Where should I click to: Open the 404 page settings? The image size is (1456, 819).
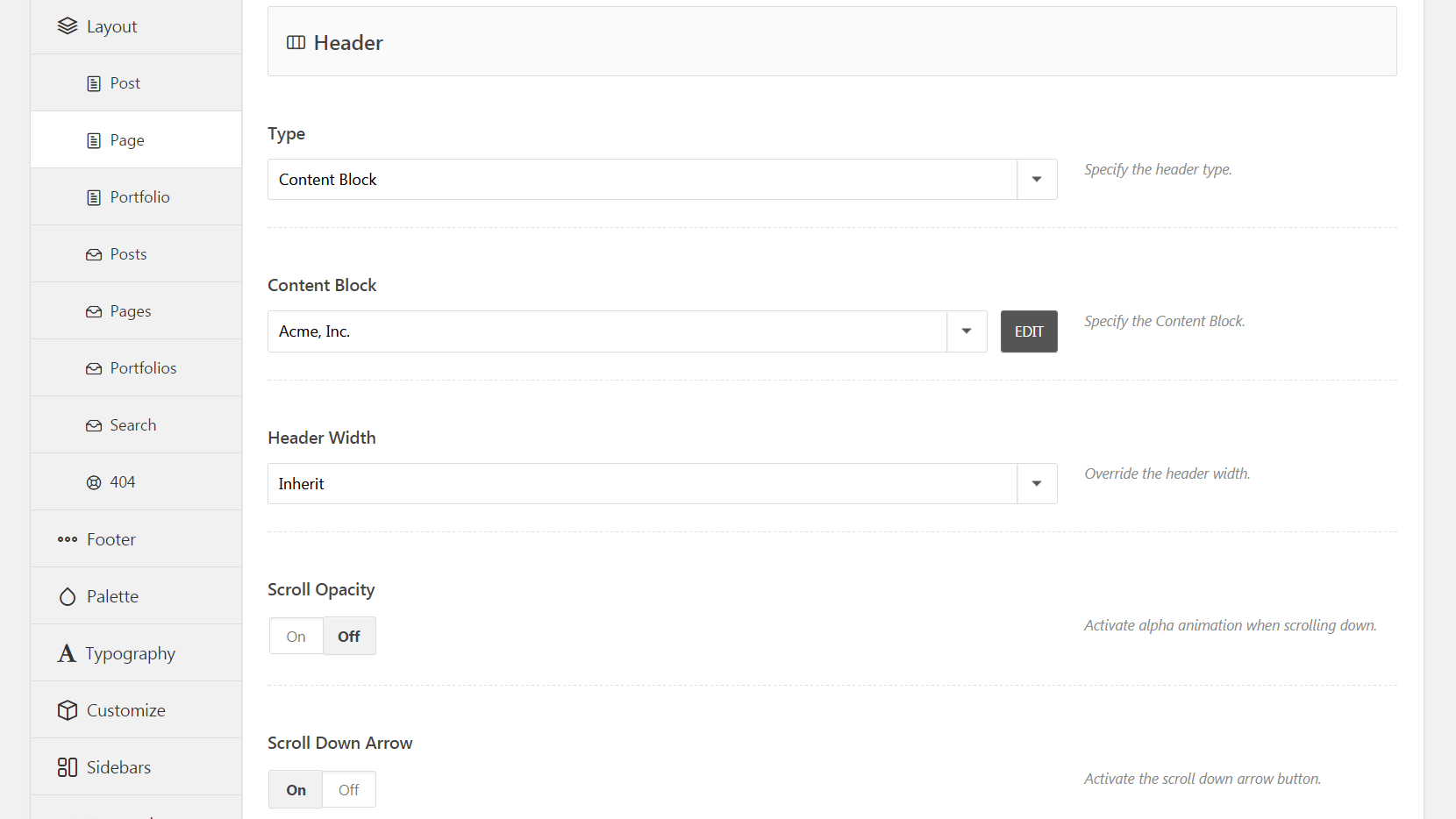pos(136,482)
